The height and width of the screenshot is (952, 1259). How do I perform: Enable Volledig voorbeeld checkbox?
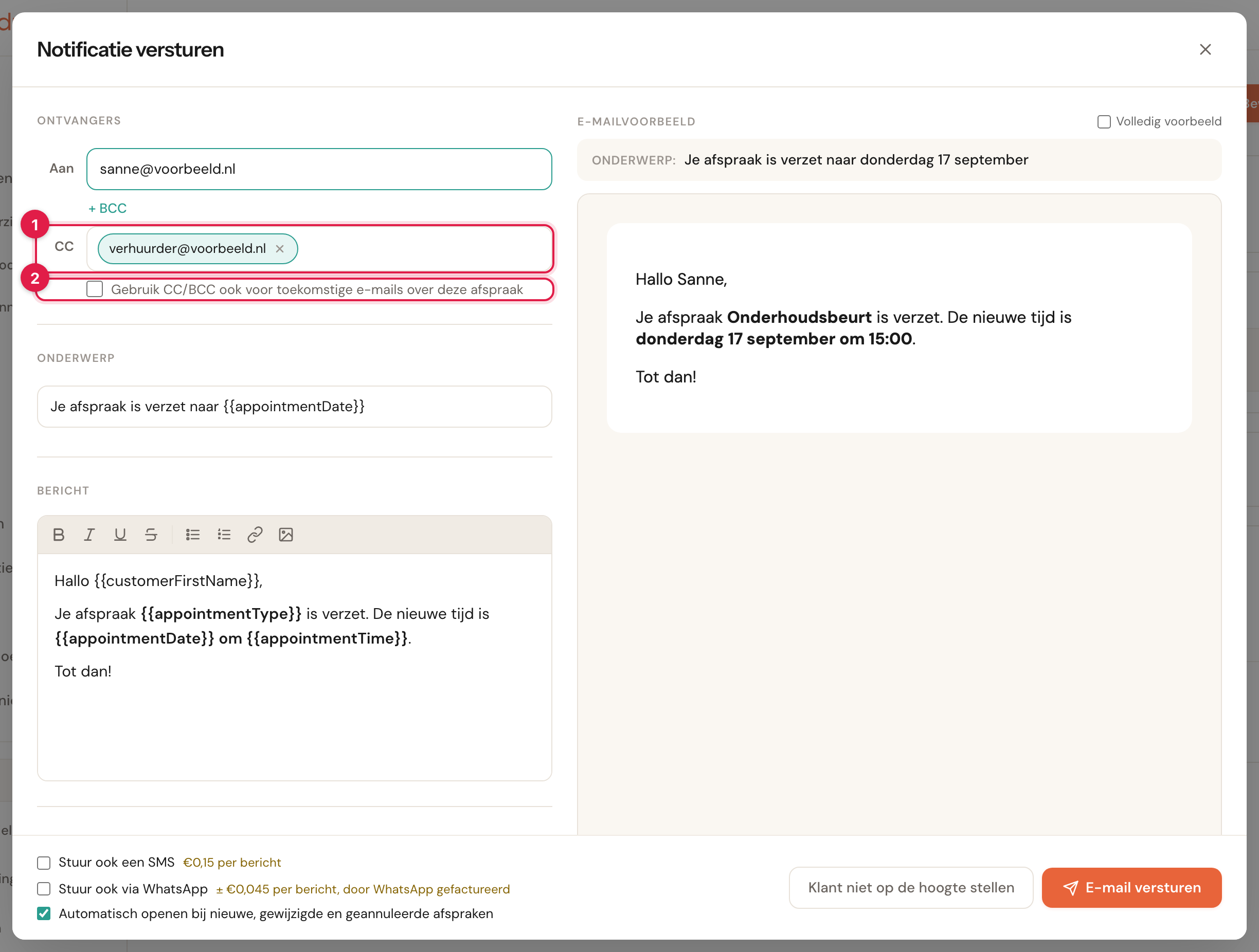pyautogui.click(x=1104, y=122)
